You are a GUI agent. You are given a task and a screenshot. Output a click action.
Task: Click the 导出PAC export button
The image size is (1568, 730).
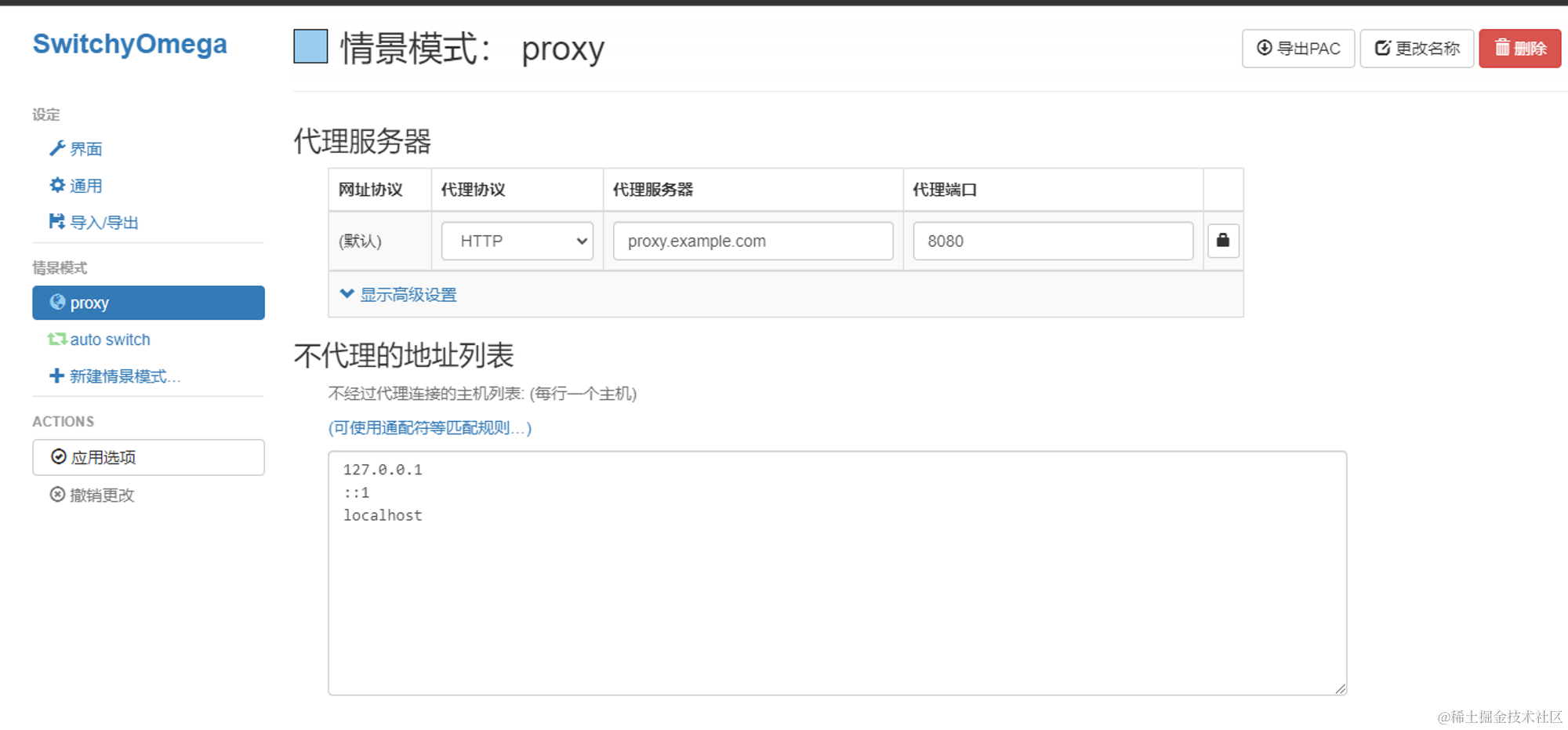[1298, 49]
